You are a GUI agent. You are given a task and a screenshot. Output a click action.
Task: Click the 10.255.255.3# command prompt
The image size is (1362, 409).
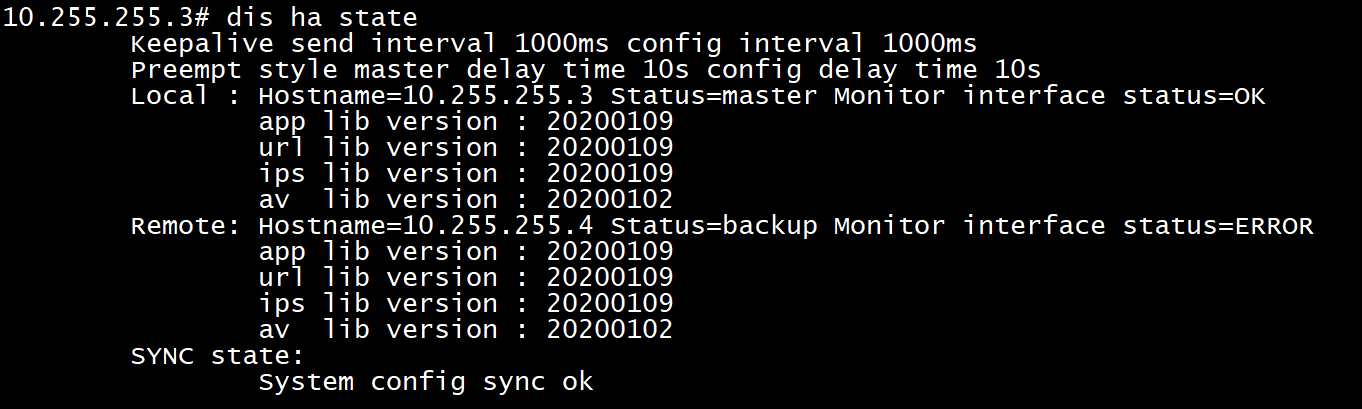[x=90, y=18]
